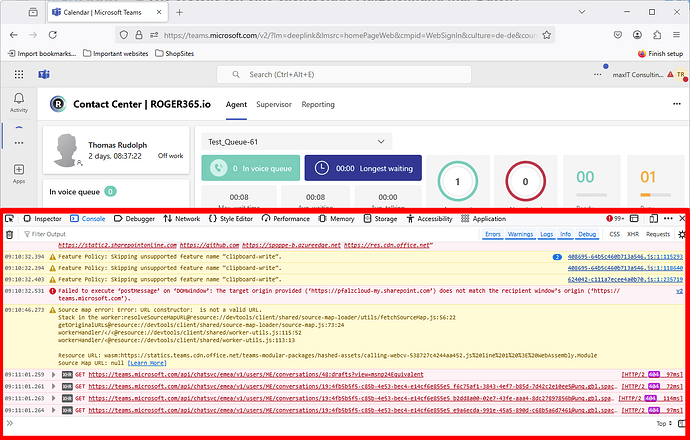Open devtools customize ellipsis menu
Viewport: 690px width, 440px height.
(668, 219)
